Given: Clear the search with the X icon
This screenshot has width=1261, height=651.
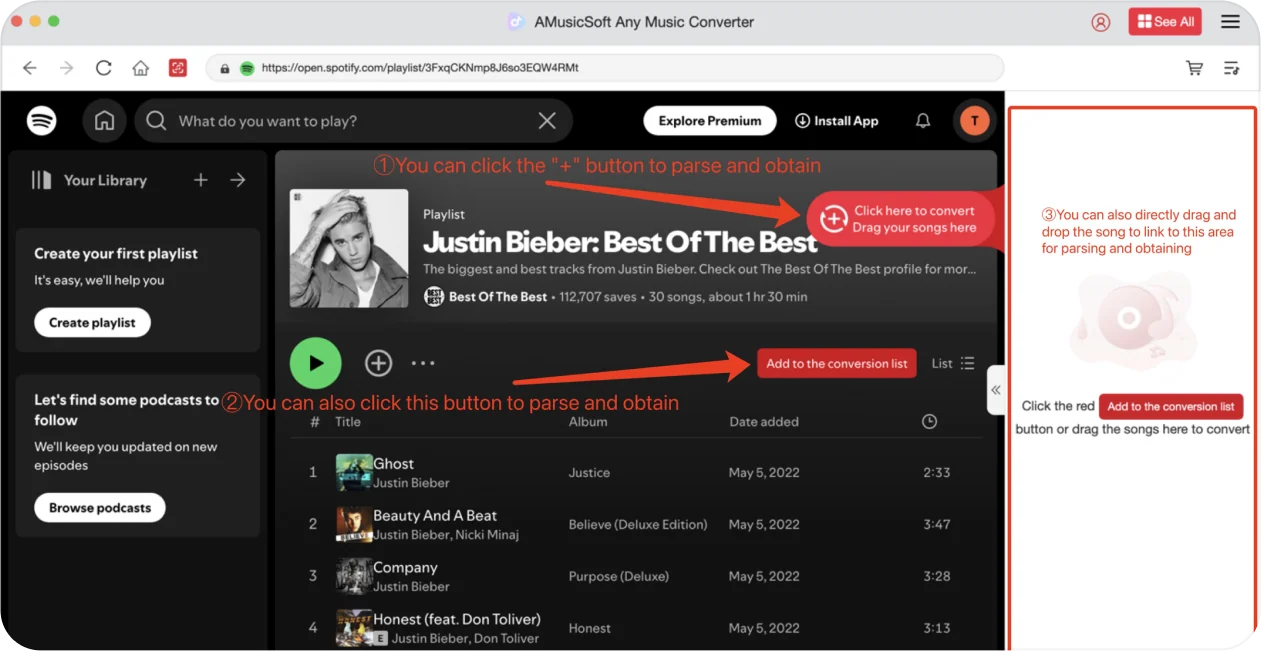Looking at the screenshot, I should click(x=547, y=121).
